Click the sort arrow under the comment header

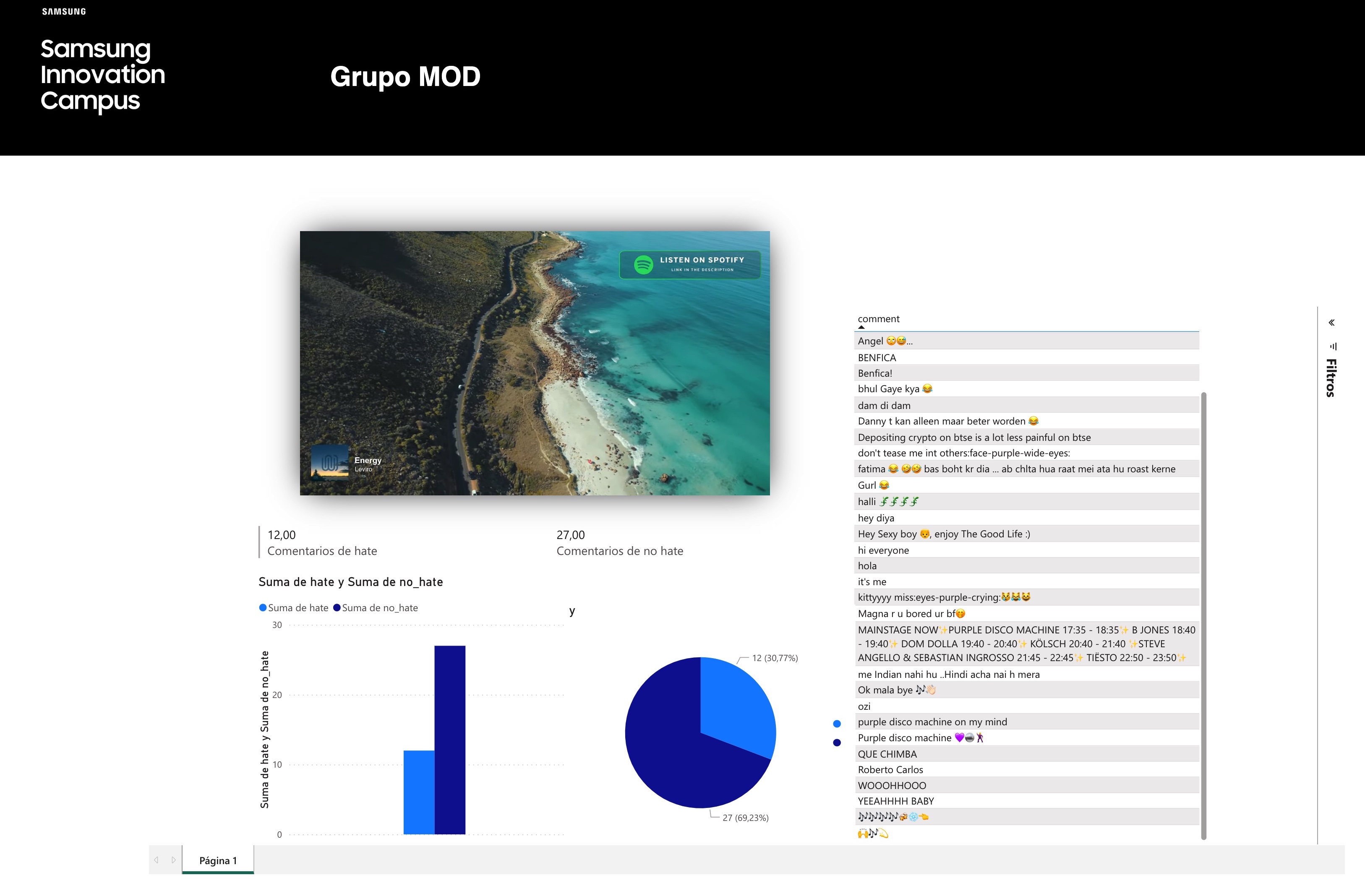click(861, 328)
